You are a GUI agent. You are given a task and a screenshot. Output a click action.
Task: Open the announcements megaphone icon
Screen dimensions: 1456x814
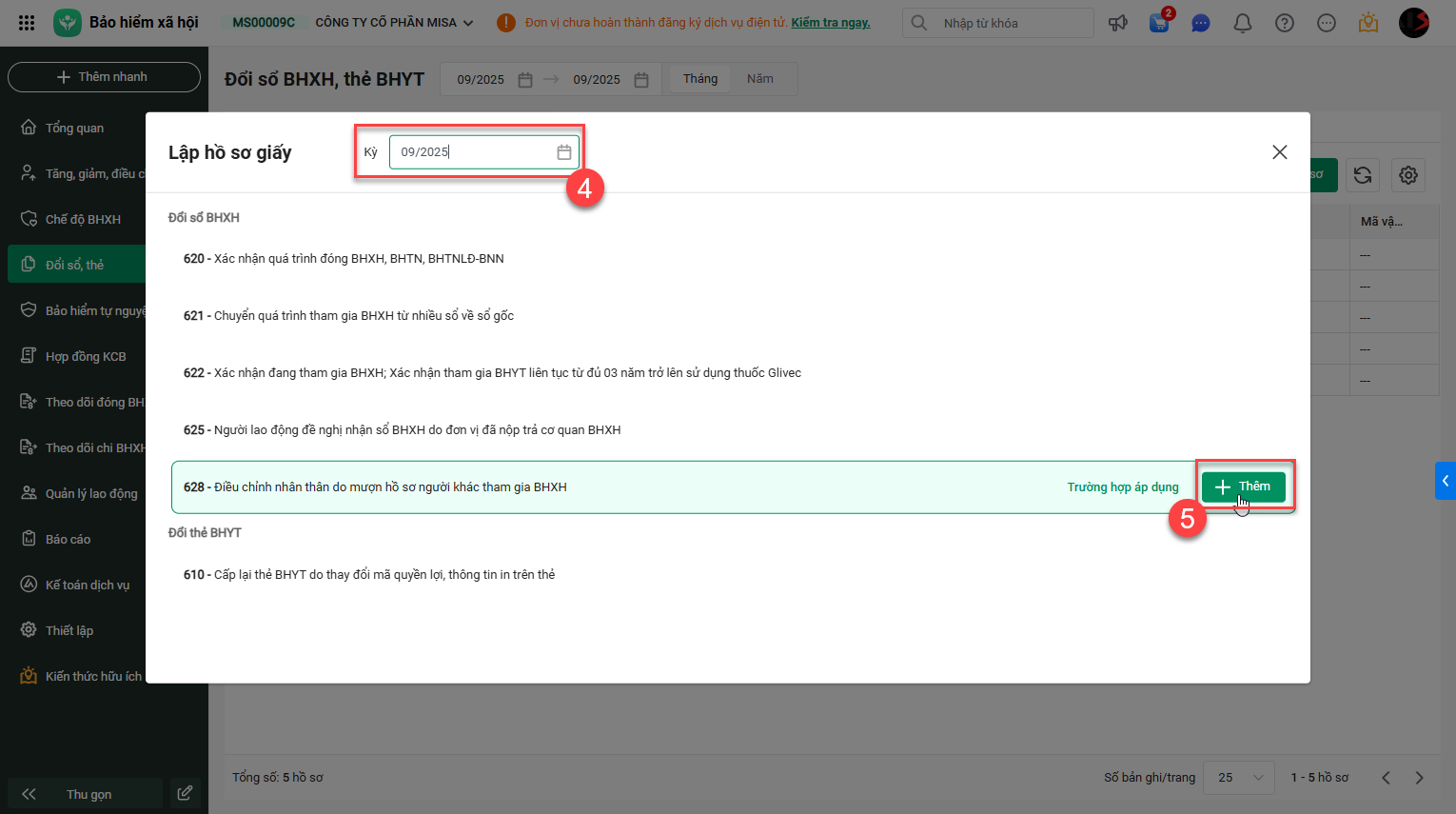(x=1118, y=23)
